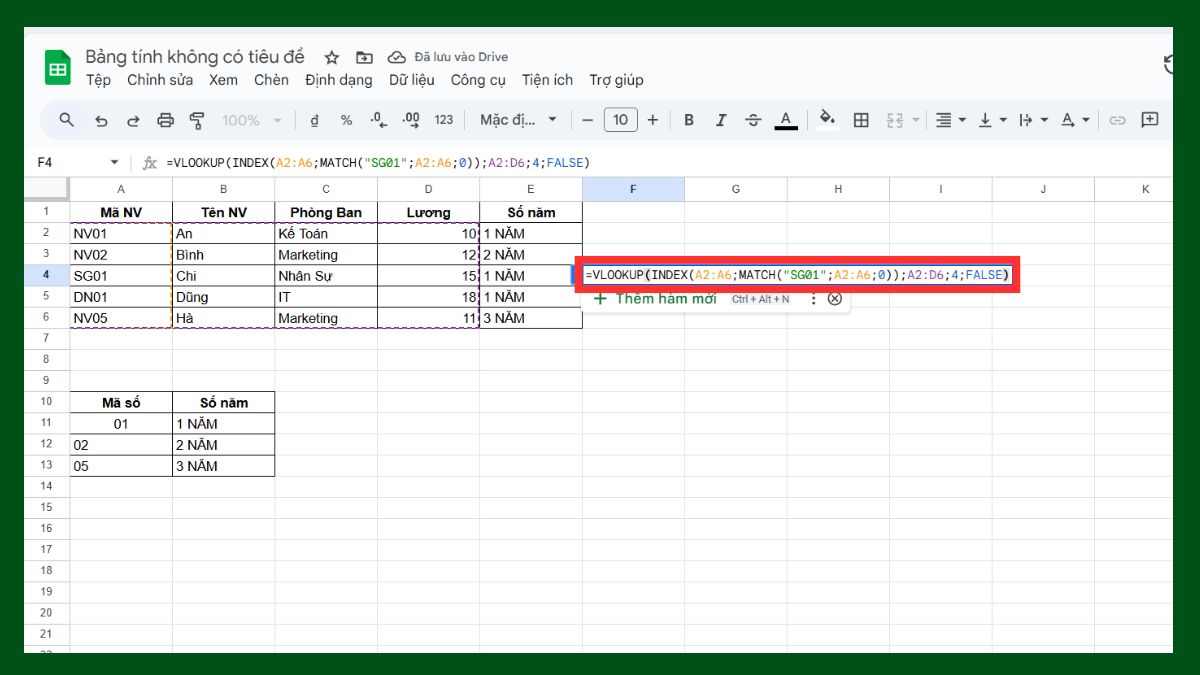
Task: Click the Decrease decimal places icon
Action: (377, 119)
